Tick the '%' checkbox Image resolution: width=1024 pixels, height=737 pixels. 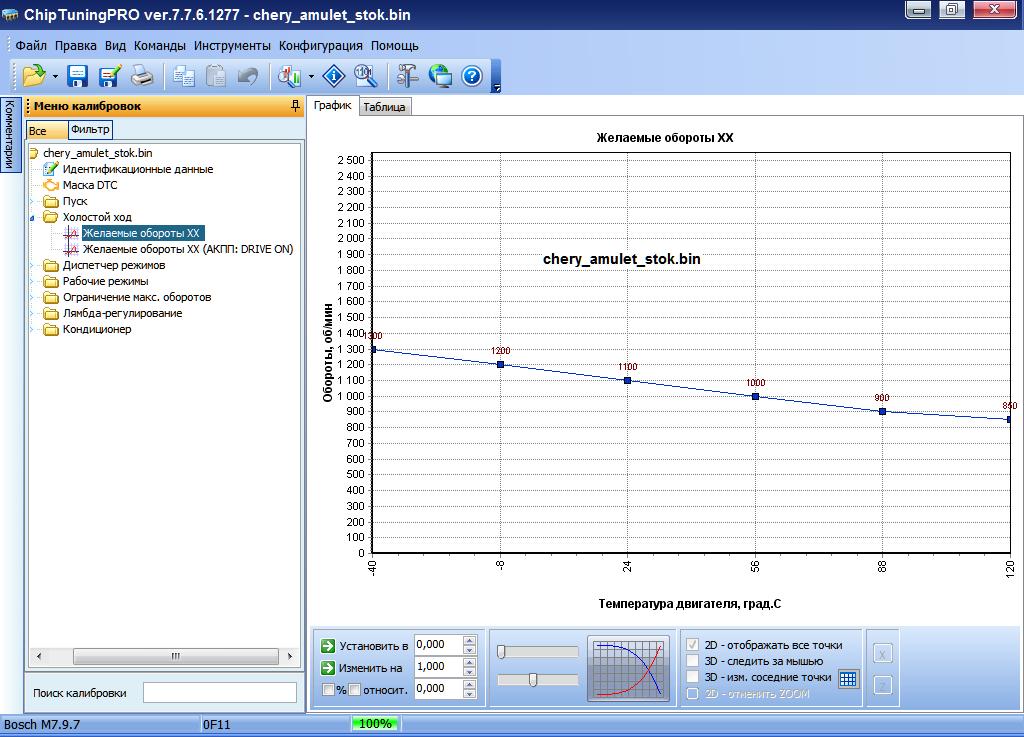[328, 689]
